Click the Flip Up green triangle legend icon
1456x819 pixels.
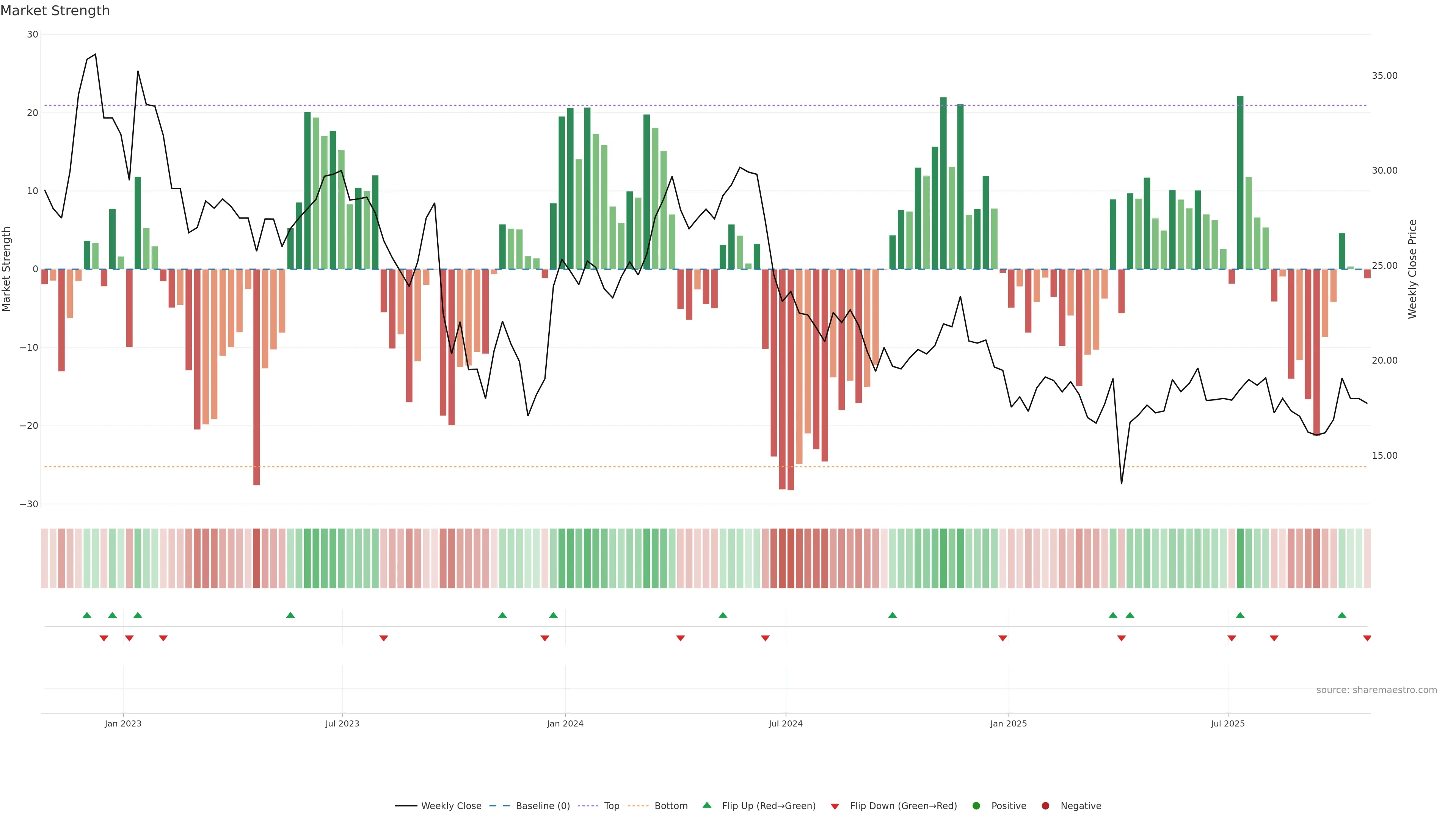point(706,805)
